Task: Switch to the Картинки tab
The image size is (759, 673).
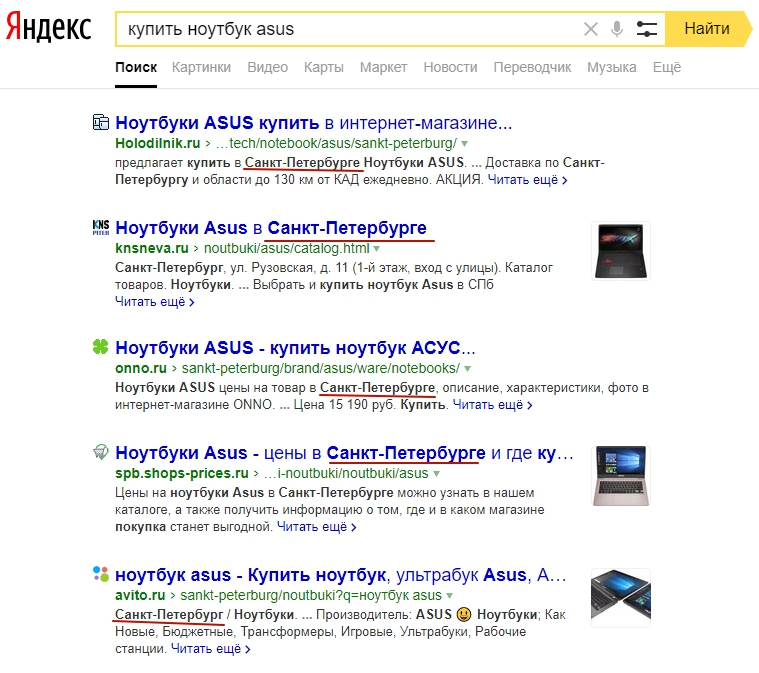Action: [201, 67]
